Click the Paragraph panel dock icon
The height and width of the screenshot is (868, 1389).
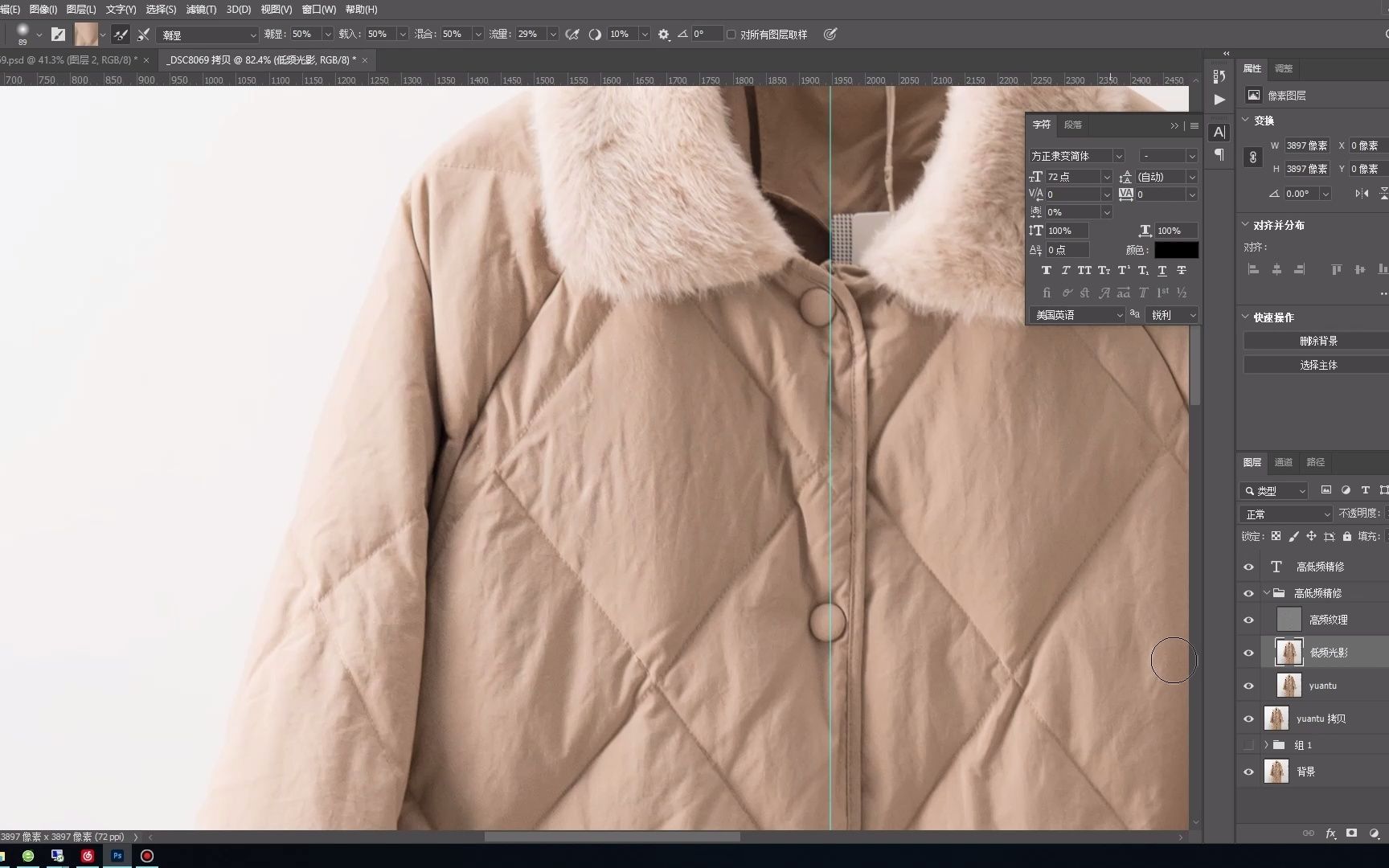(1219, 154)
